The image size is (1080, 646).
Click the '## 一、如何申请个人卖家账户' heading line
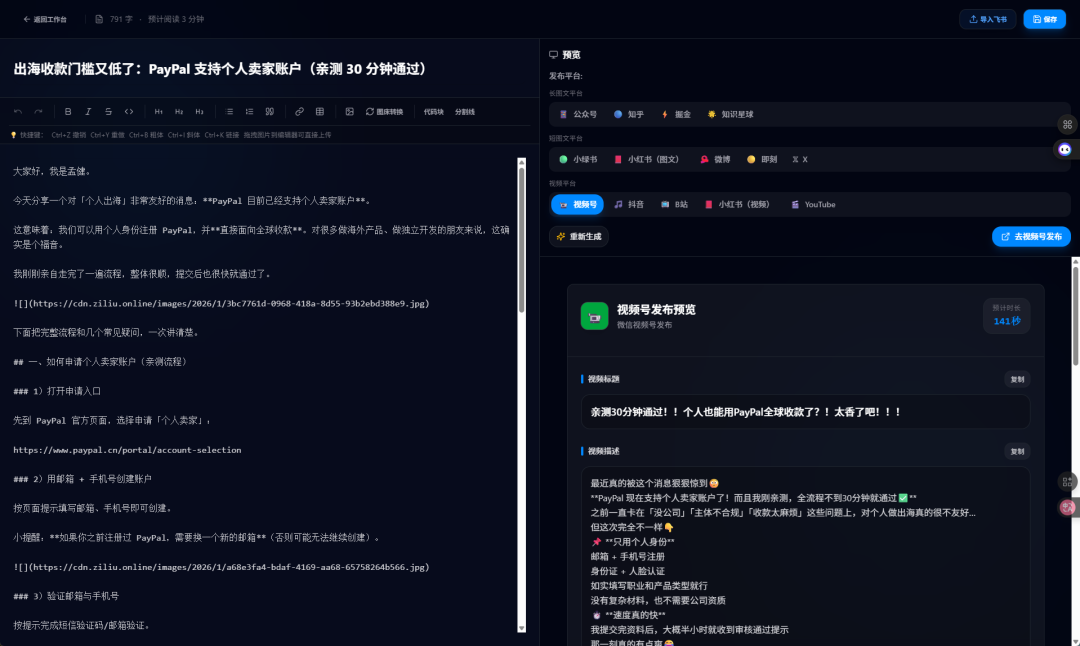pyautogui.click(x=101, y=362)
